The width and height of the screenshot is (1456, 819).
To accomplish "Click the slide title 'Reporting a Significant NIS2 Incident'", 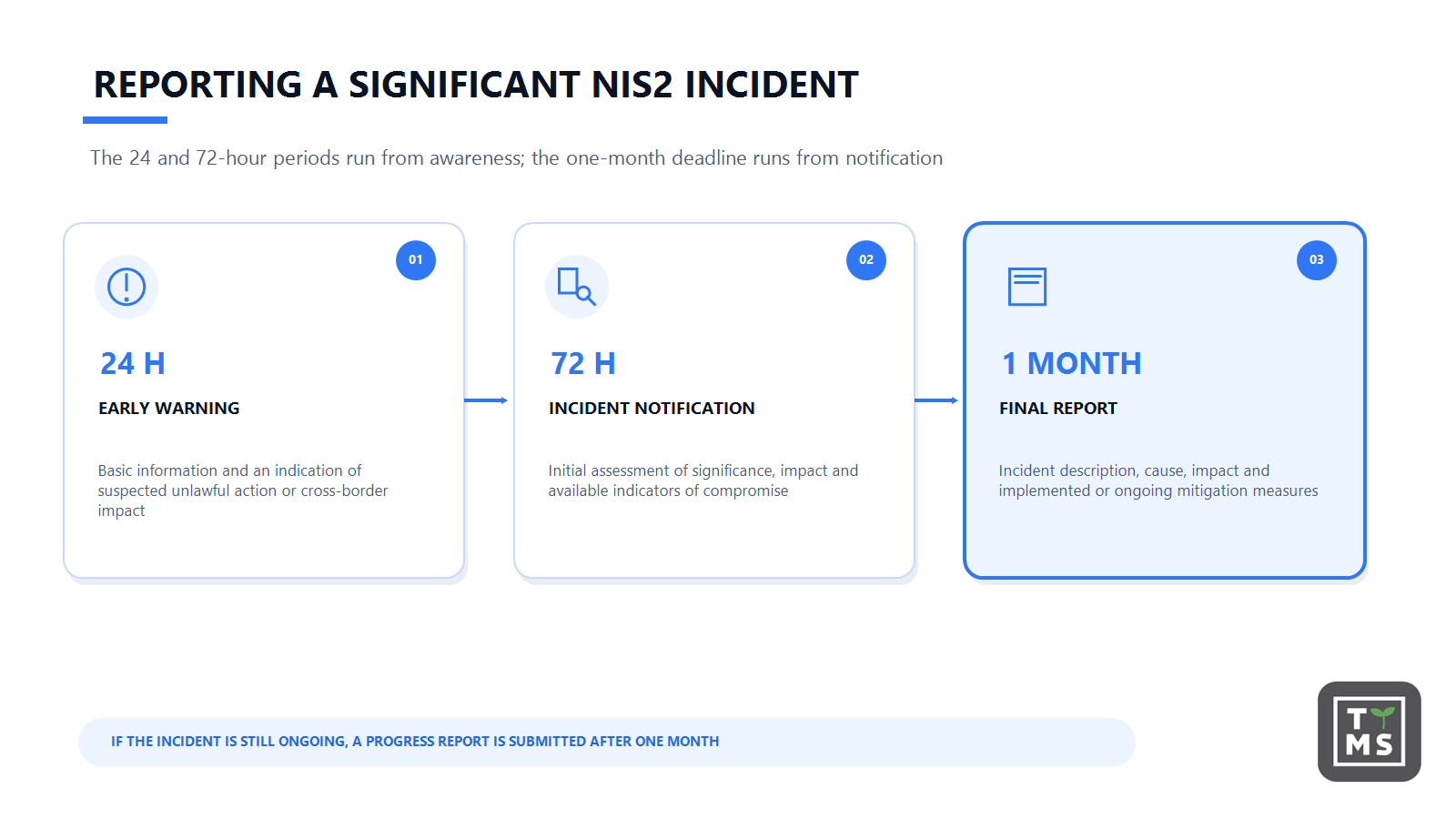I will (476, 85).
